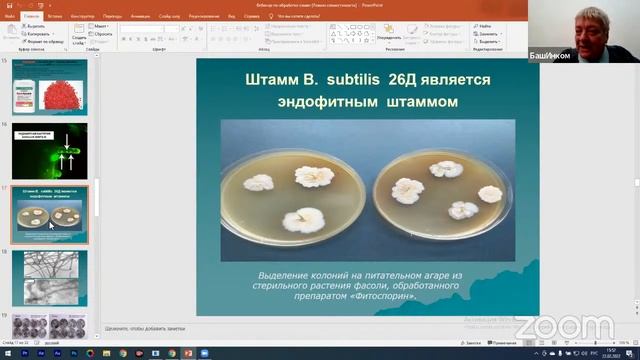Select the rectangle shape in shapes gallery
Screen dimensions: 640x360
click(353, 27)
